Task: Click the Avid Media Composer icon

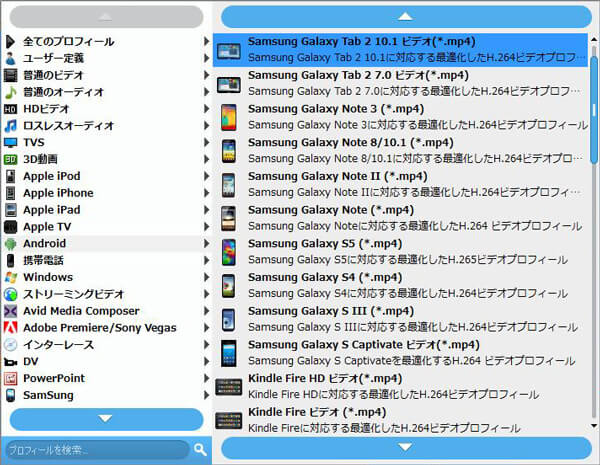Action: [x=10, y=311]
